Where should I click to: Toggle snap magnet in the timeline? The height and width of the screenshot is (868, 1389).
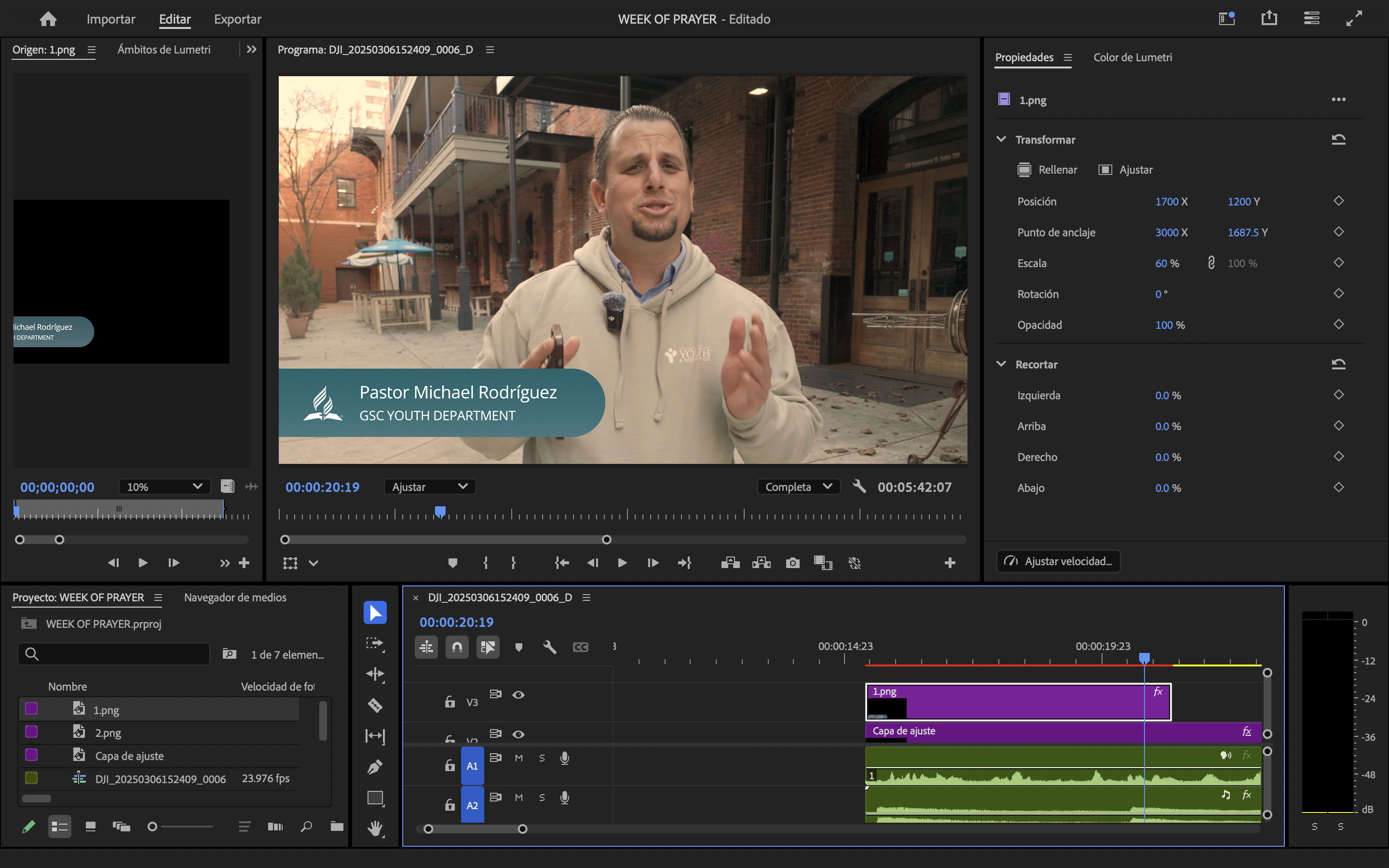click(457, 647)
